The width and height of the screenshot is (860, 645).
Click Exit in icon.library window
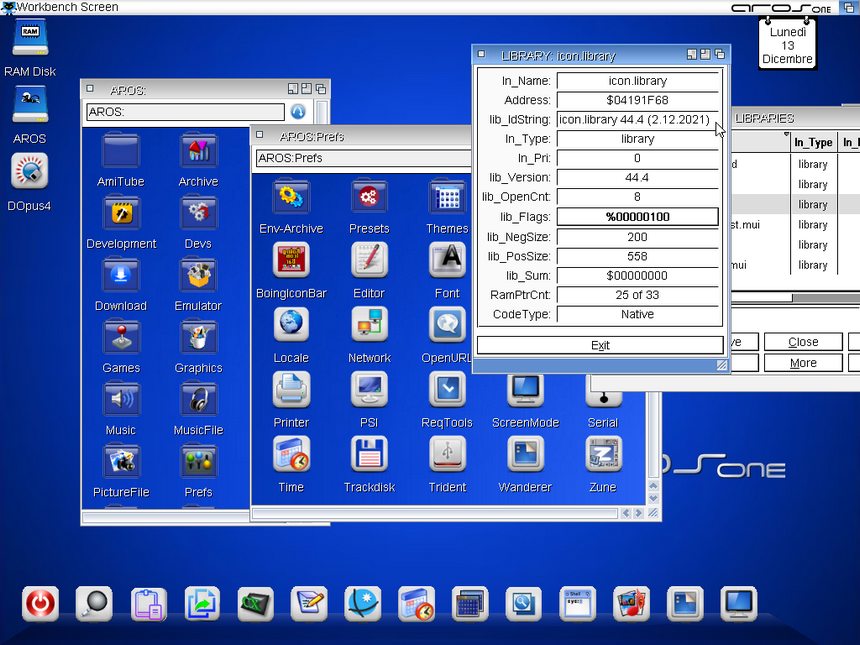pos(600,345)
